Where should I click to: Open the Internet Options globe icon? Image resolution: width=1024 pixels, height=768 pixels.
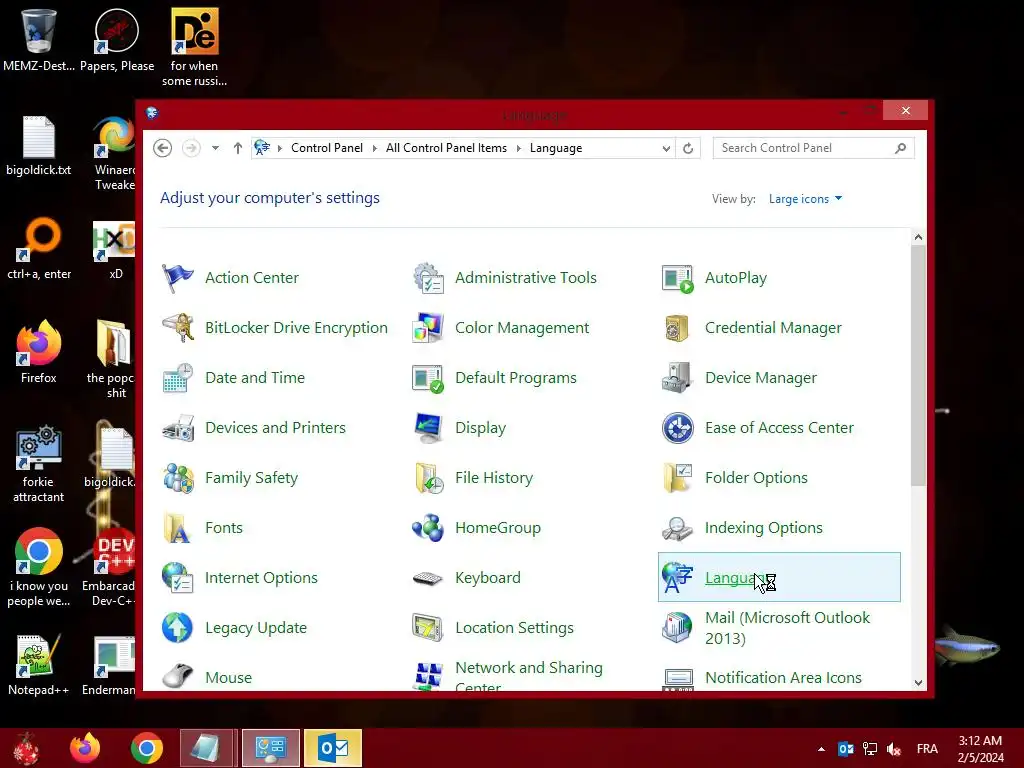(x=178, y=578)
